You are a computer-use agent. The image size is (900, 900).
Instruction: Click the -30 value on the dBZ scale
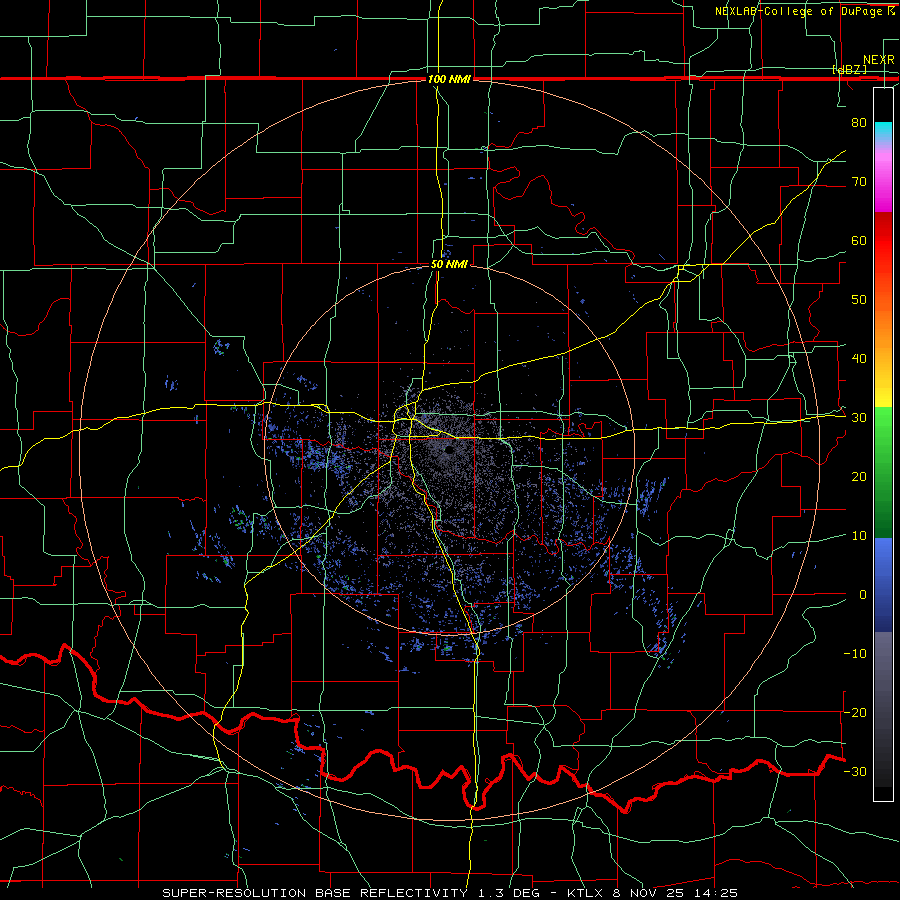(x=855, y=771)
